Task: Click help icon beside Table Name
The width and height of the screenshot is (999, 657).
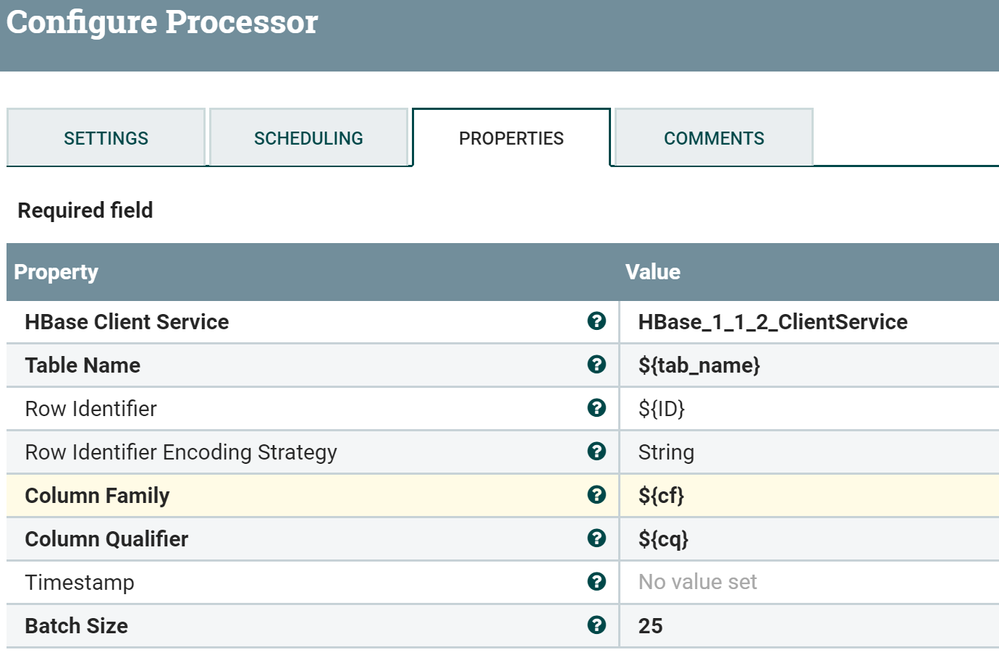Action: tap(597, 365)
